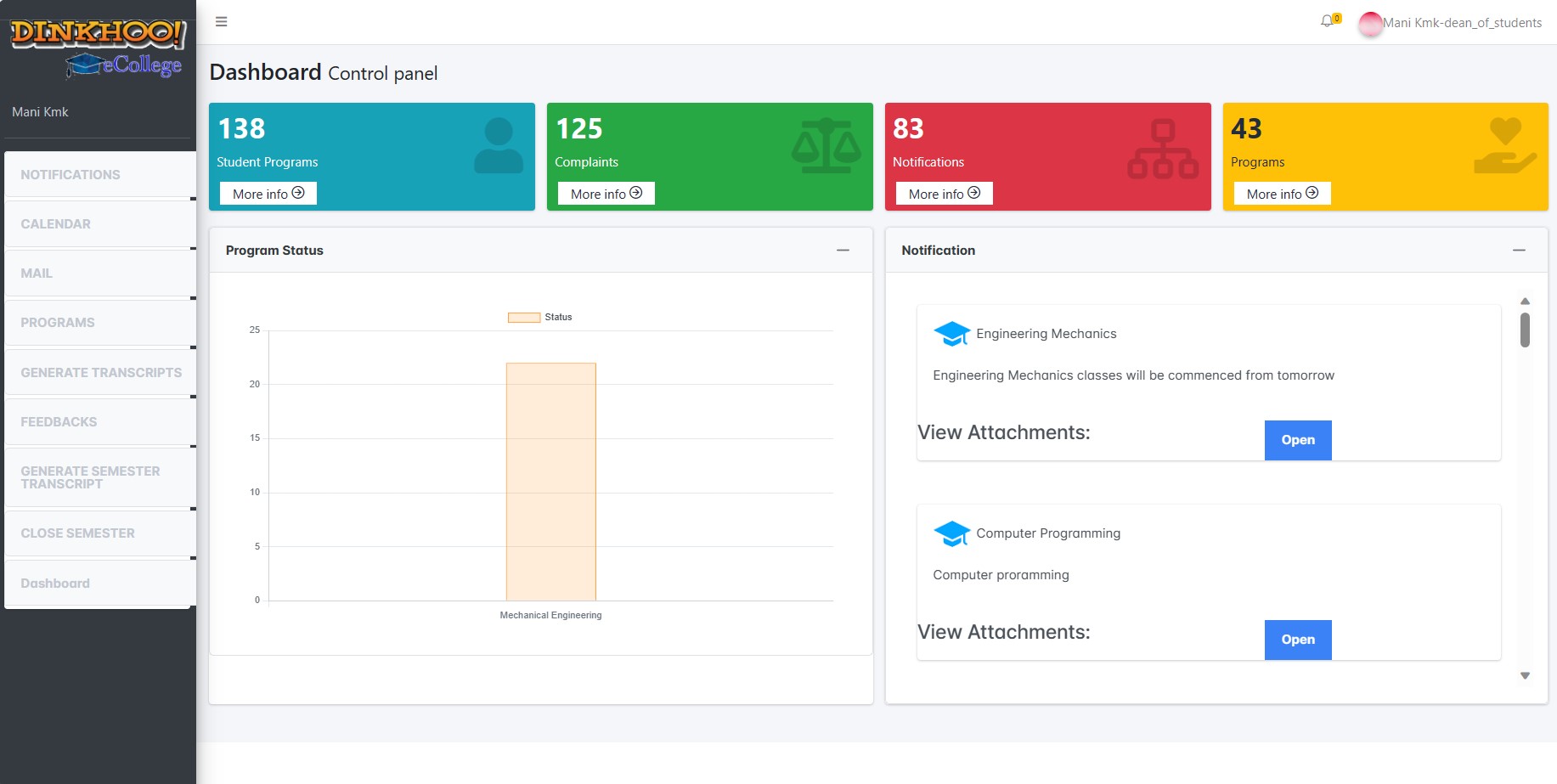Click the Engineering Mechanics notification title
Image resolution: width=1557 pixels, height=784 pixels.
coord(1046,334)
